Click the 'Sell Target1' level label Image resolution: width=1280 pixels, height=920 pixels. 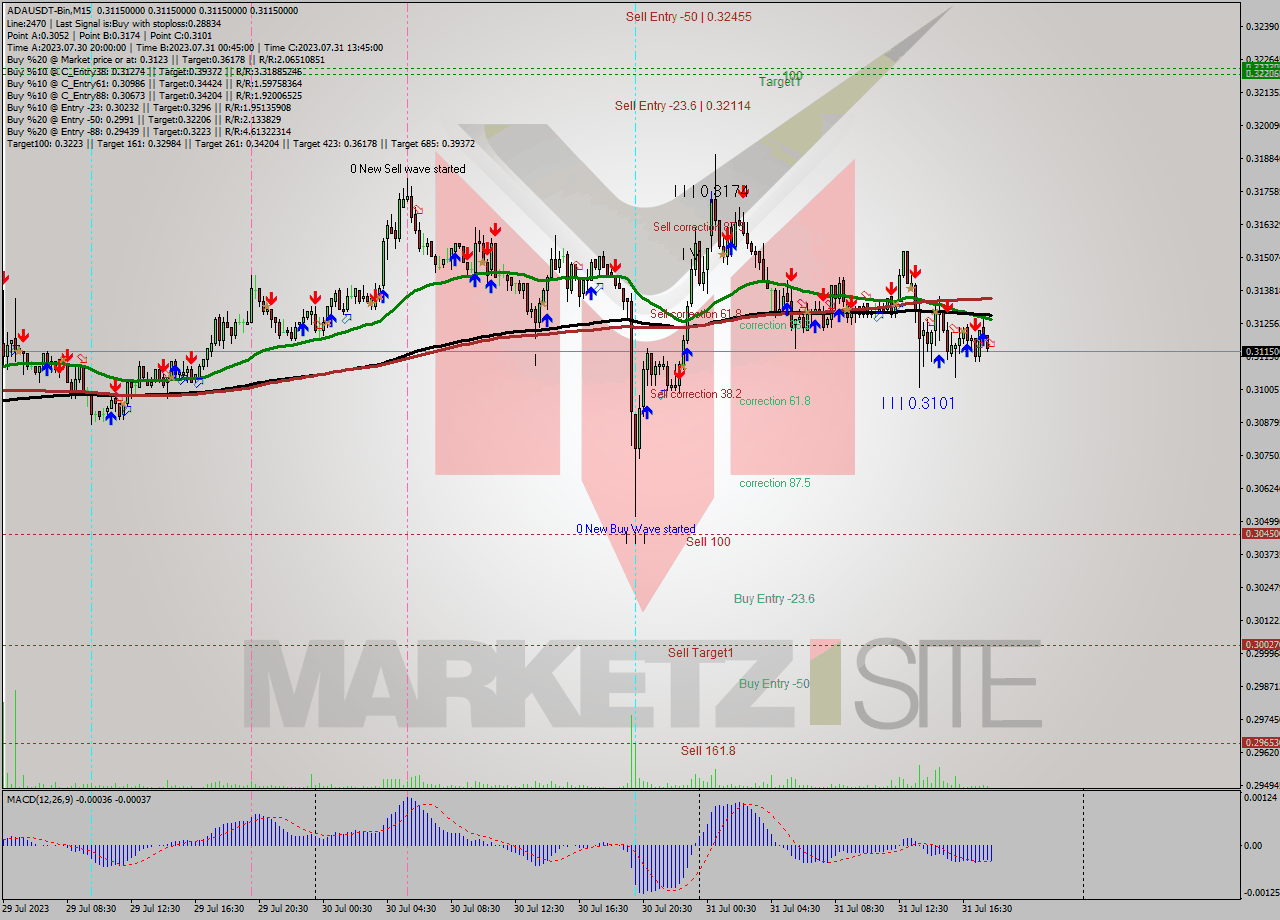pyautogui.click(x=701, y=653)
